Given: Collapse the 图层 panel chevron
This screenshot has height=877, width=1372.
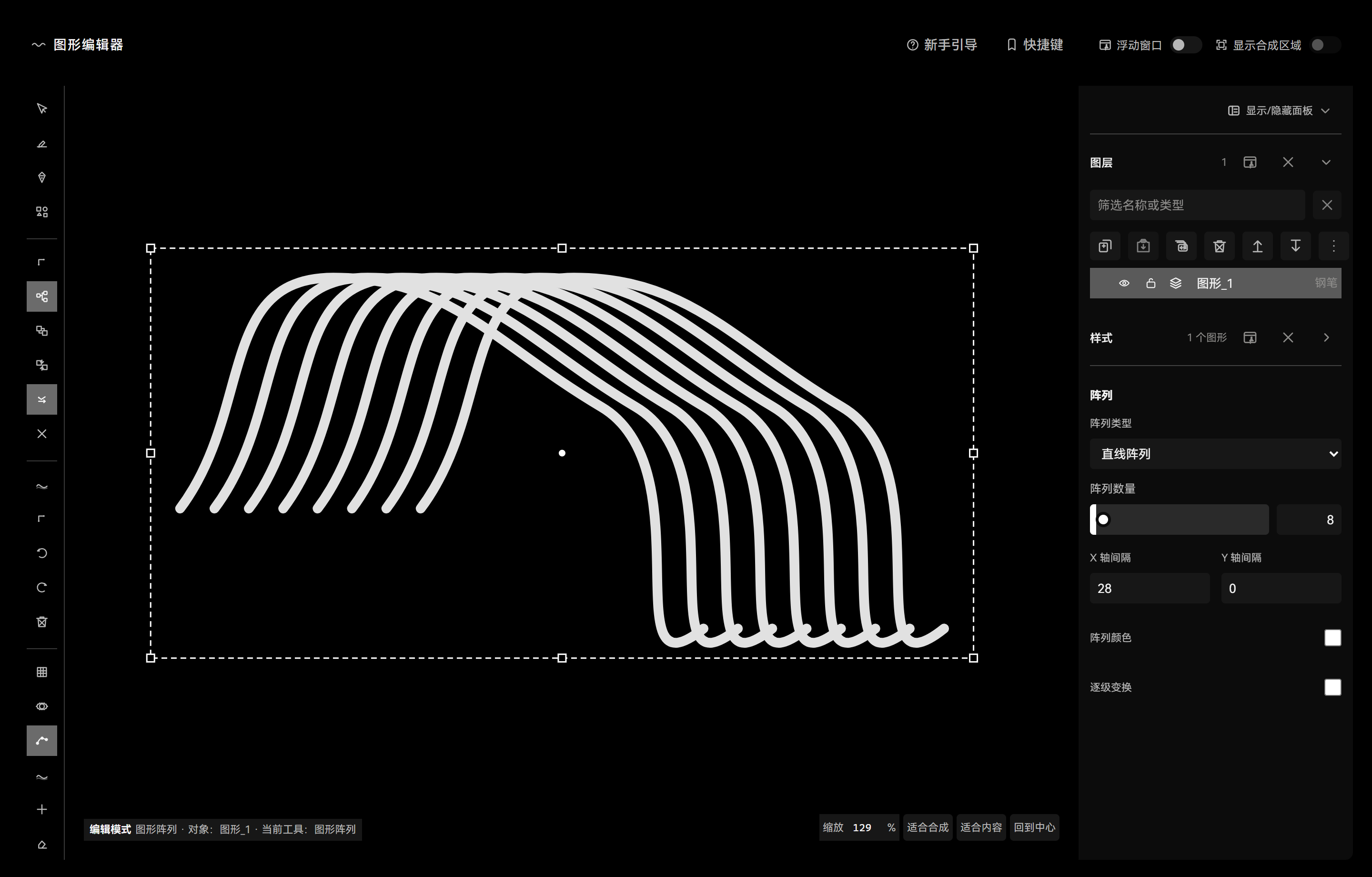Looking at the screenshot, I should click(x=1326, y=163).
